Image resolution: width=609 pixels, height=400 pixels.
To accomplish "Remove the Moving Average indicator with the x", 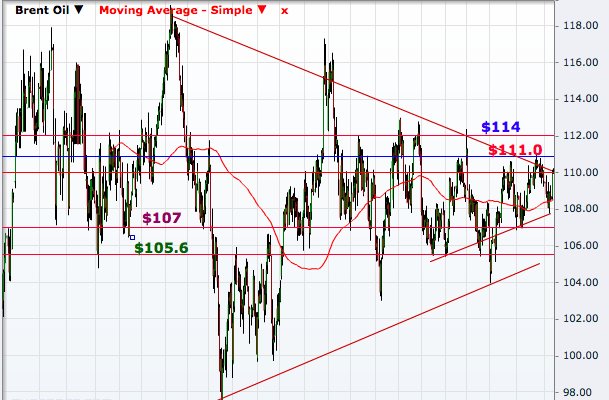I will pyautogui.click(x=285, y=11).
